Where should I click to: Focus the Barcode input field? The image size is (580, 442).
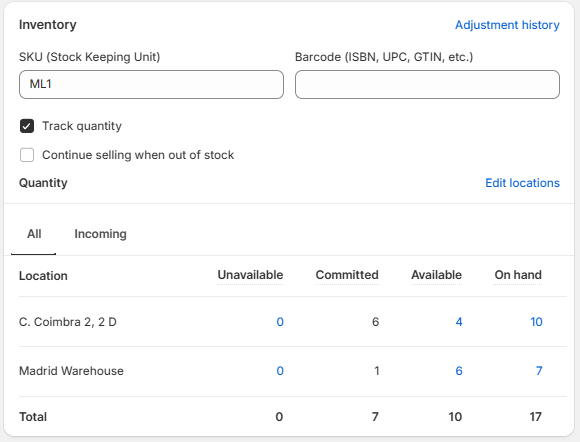pyautogui.click(x=427, y=84)
